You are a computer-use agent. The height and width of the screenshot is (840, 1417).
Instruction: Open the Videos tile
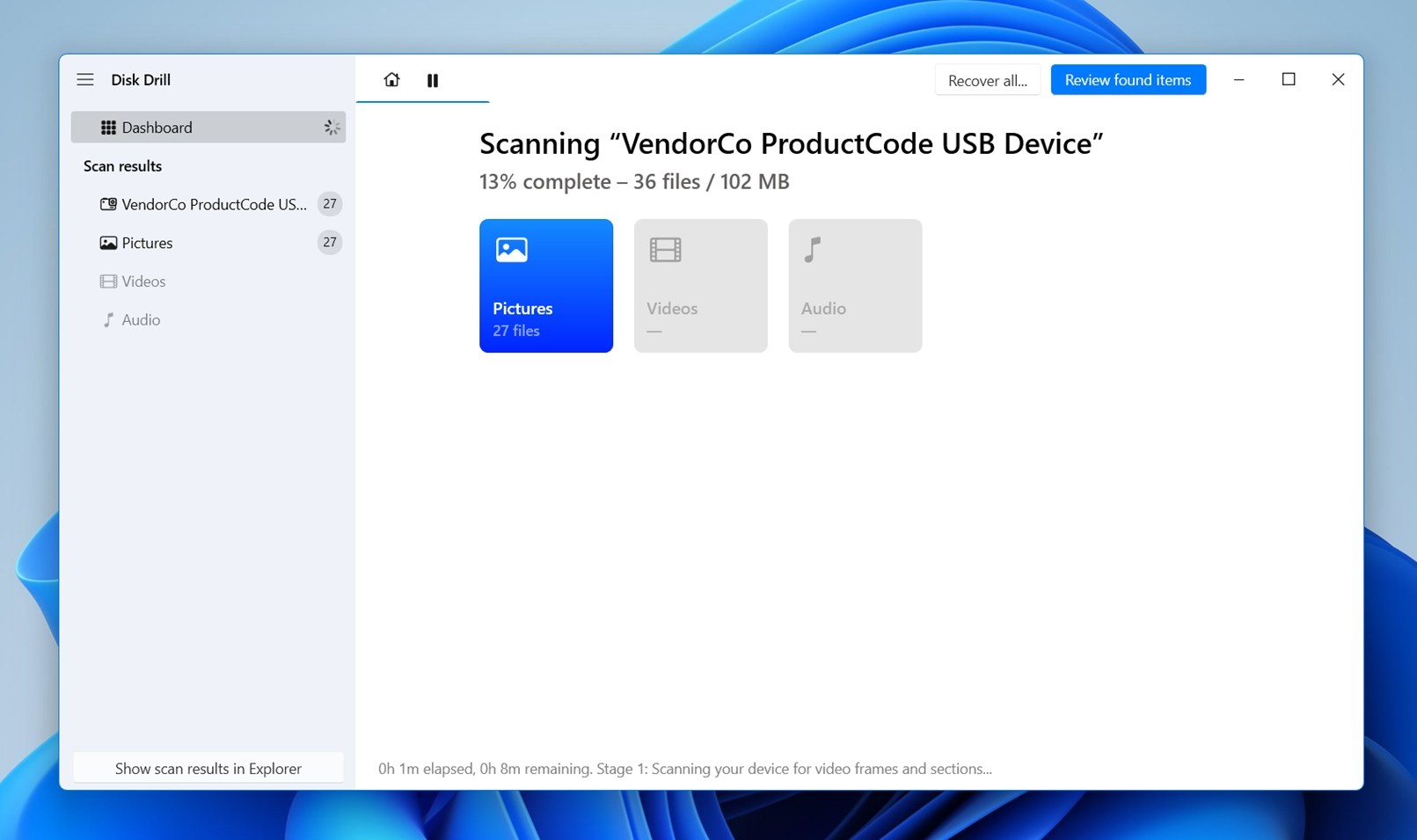click(x=701, y=286)
